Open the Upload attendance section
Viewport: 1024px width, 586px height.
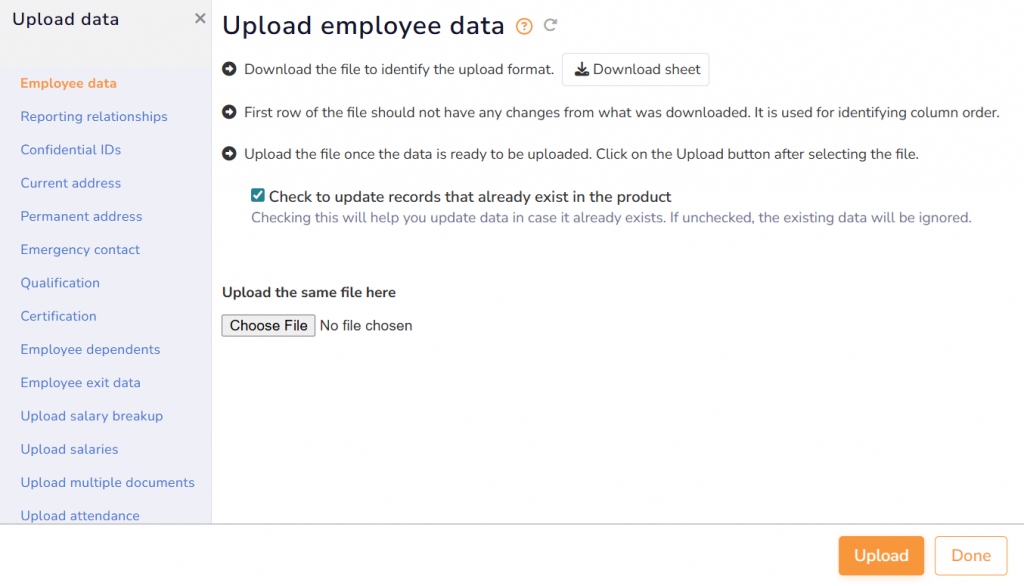(x=79, y=515)
